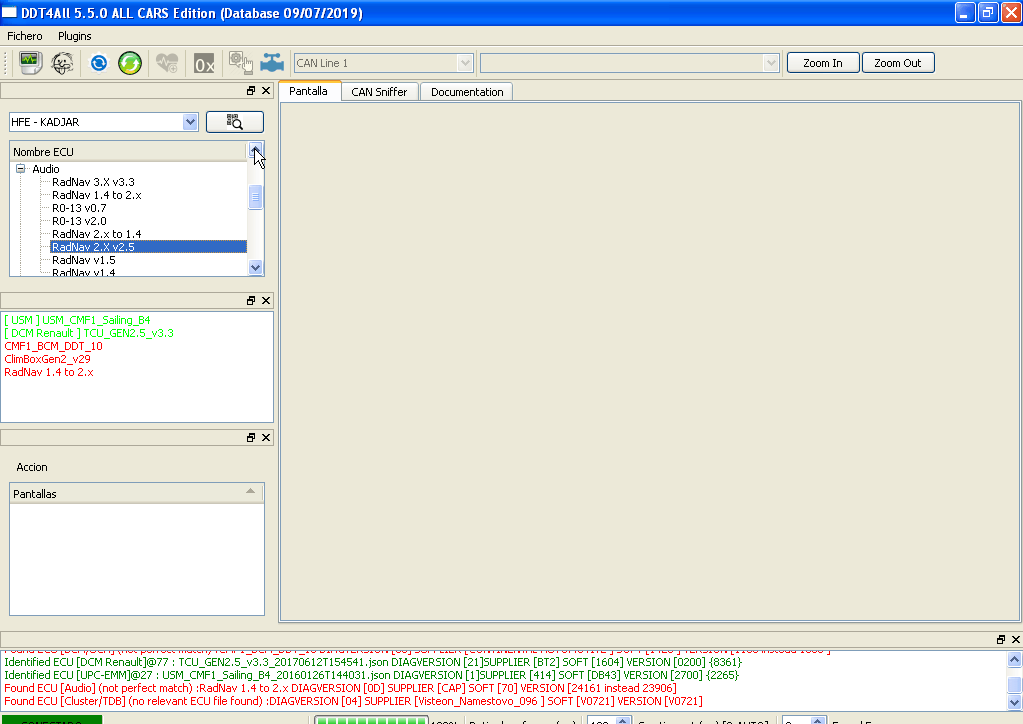Float the Accion panel
This screenshot has height=724, width=1023.
tap(251, 438)
